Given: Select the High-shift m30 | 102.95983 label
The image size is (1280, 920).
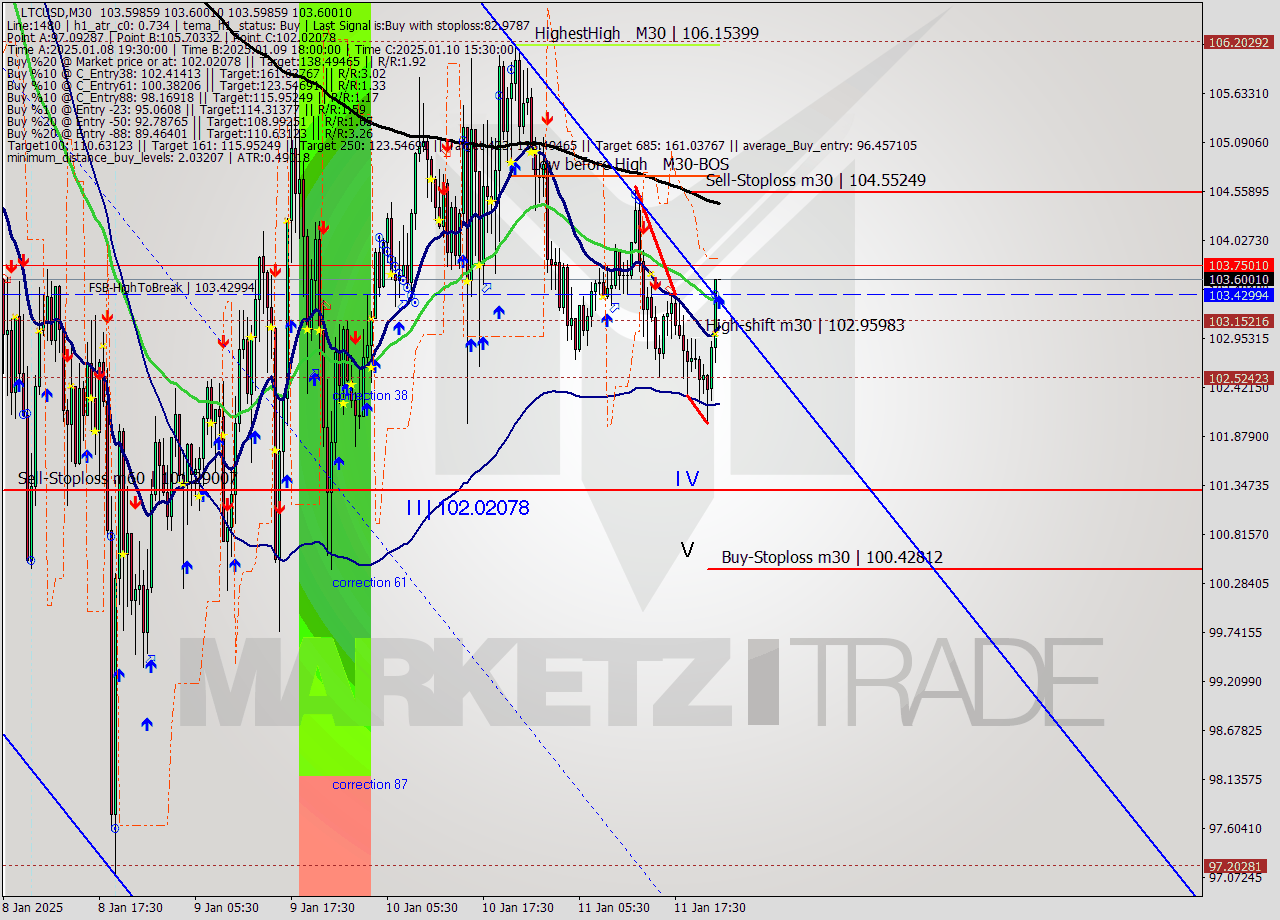Looking at the screenshot, I should tap(805, 325).
